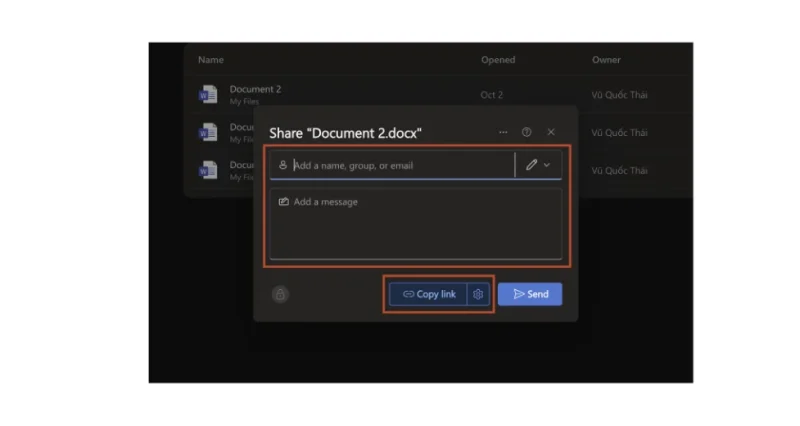
Task: Click the Add a name, group, or email field
Action: pos(392,165)
